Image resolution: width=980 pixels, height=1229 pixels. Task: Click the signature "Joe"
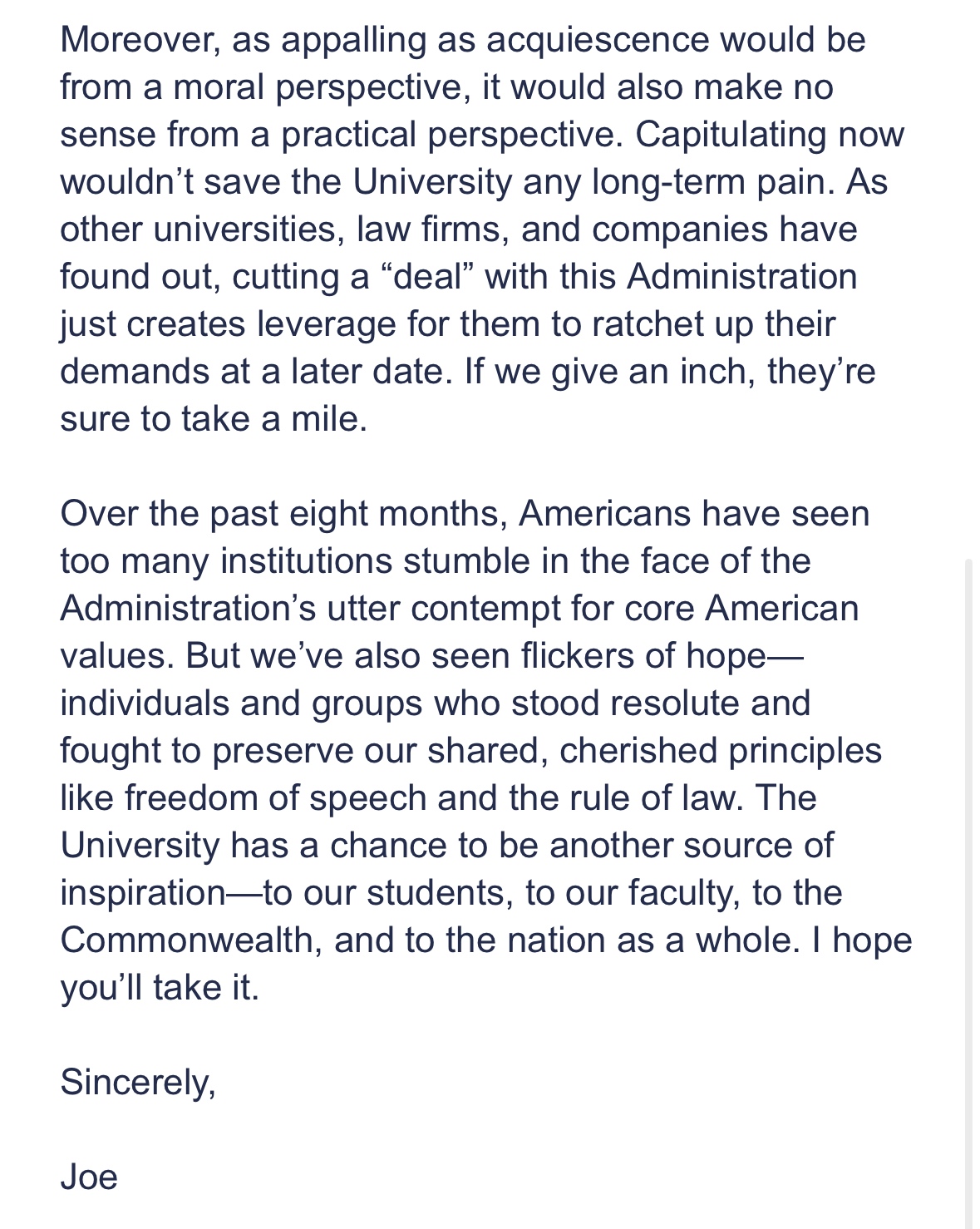point(89,1177)
